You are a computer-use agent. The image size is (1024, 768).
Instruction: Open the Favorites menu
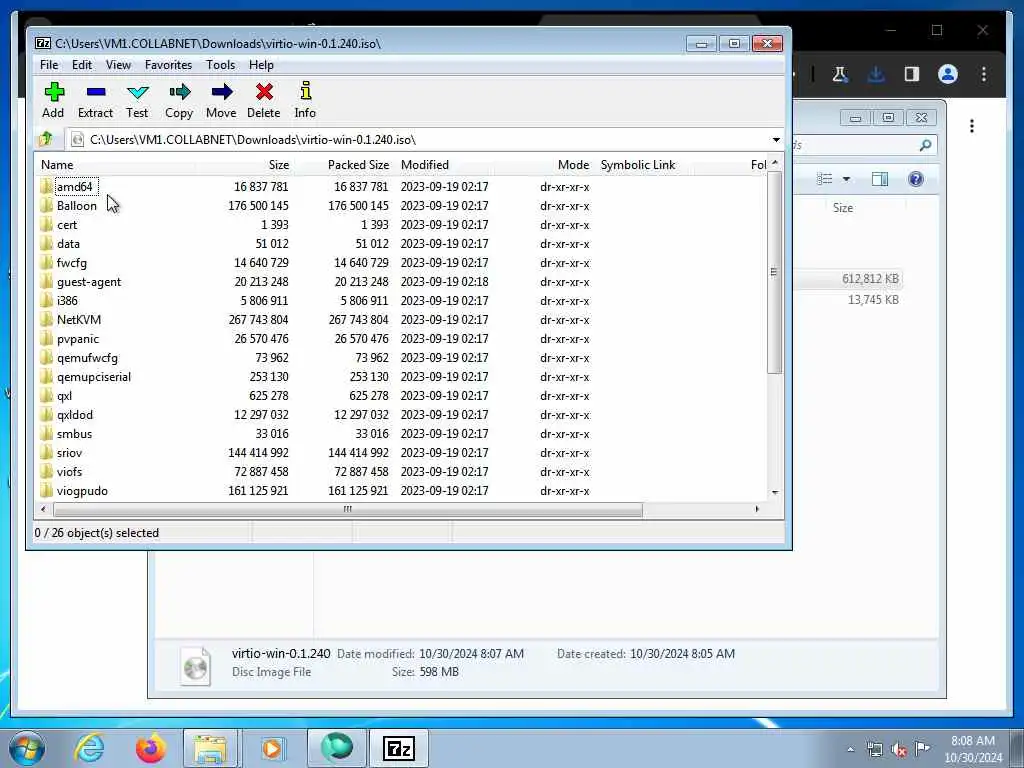pos(168,65)
